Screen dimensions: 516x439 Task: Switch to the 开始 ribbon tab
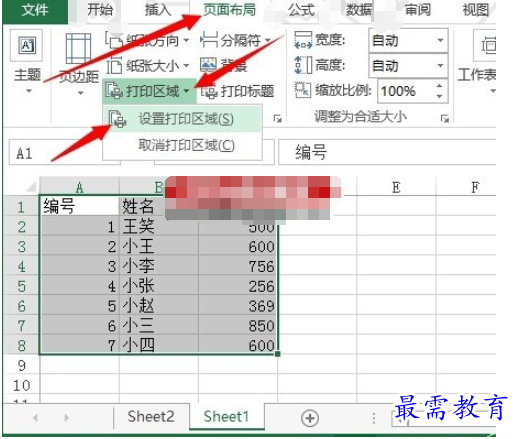click(x=100, y=10)
